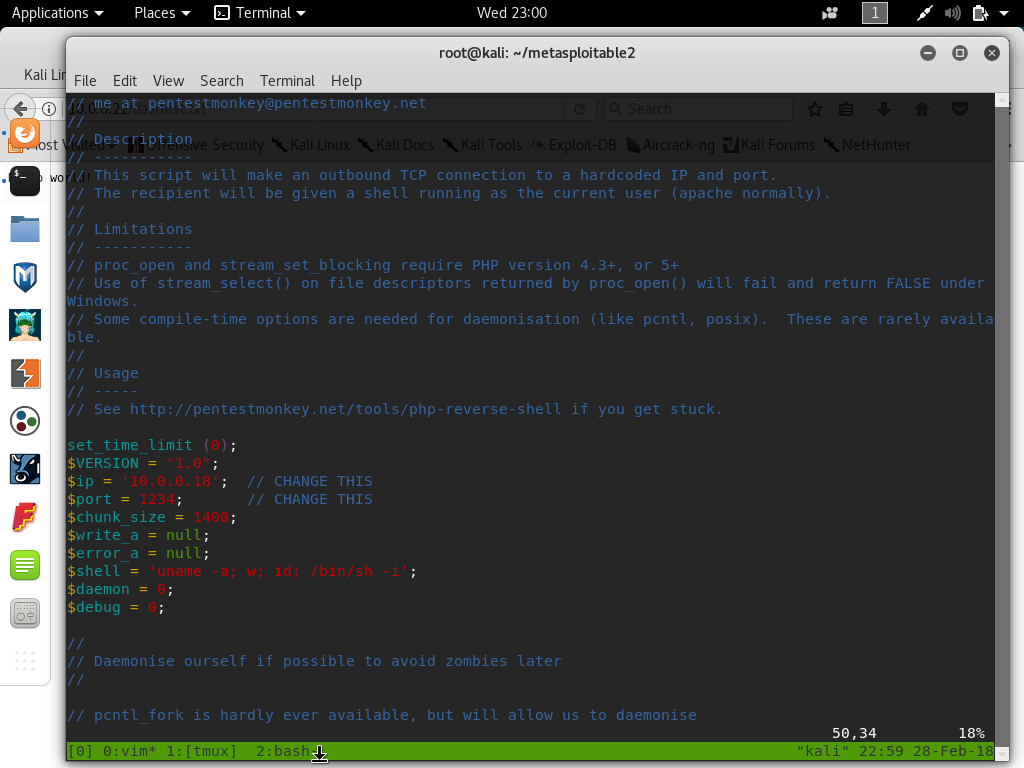Show Firefox bookmarks list icon
The image size is (1024, 768).
[x=846, y=109]
